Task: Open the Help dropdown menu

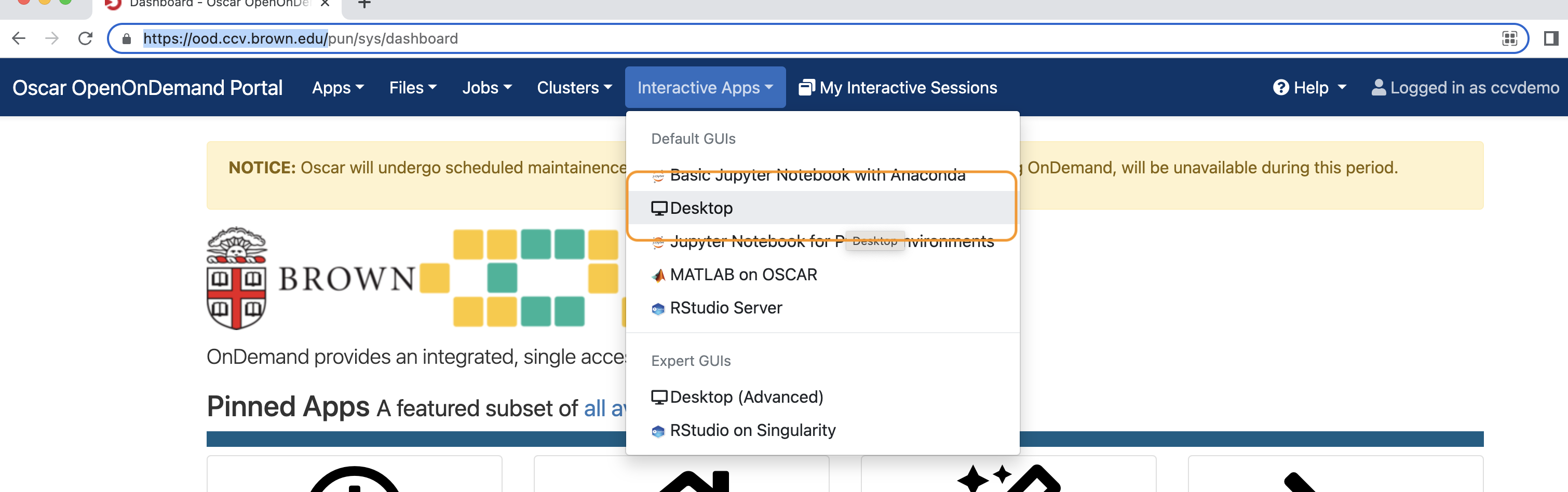Action: (1309, 88)
